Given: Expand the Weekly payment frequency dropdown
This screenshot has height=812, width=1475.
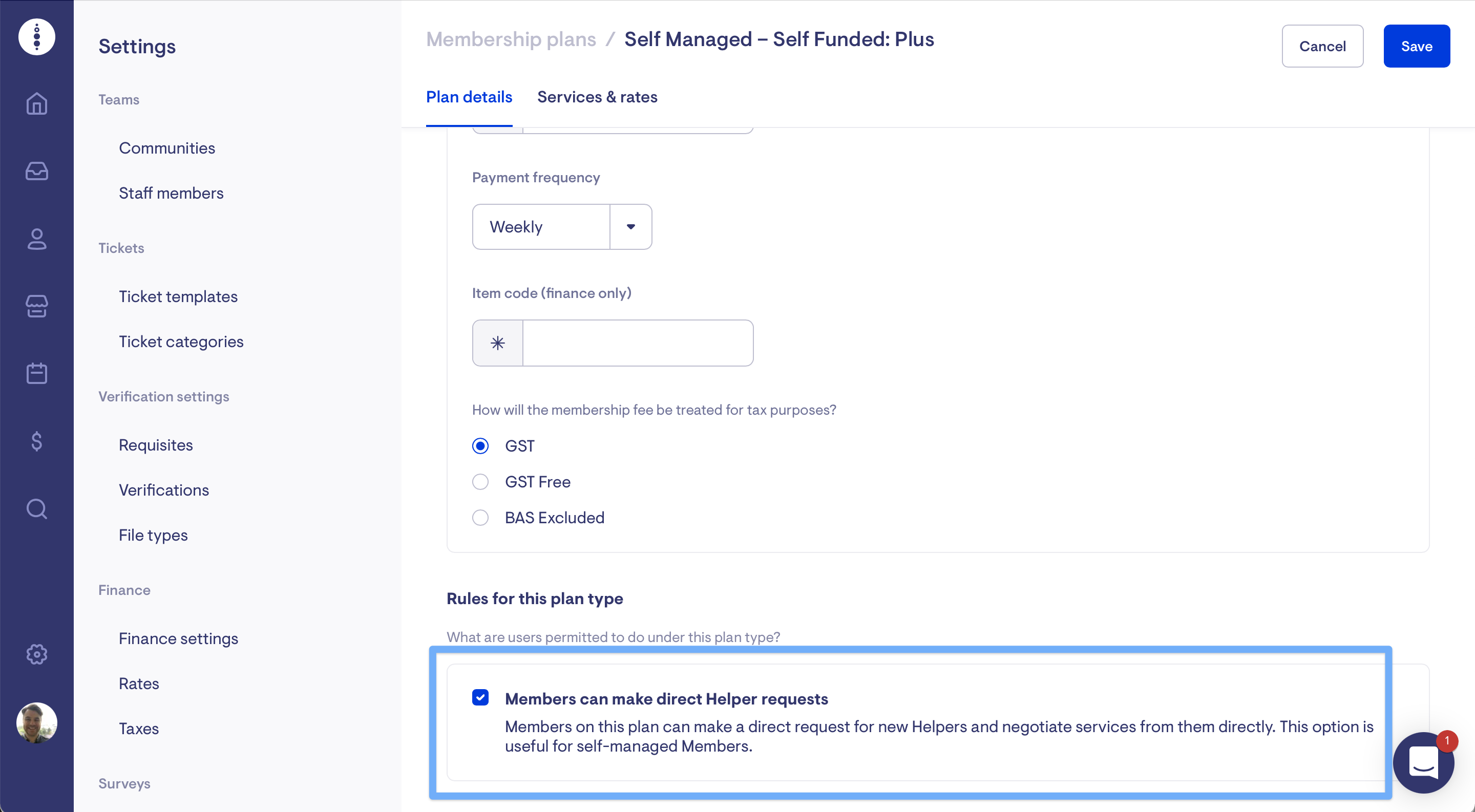Looking at the screenshot, I should [630, 227].
